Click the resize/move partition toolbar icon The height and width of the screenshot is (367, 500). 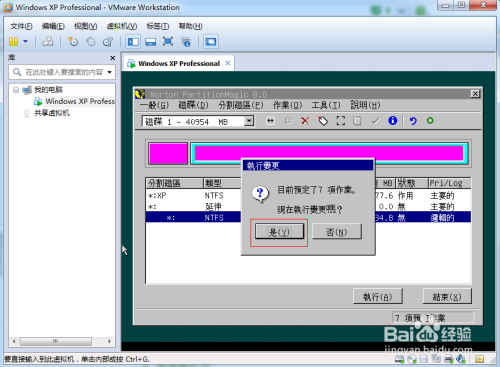[270, 121]
